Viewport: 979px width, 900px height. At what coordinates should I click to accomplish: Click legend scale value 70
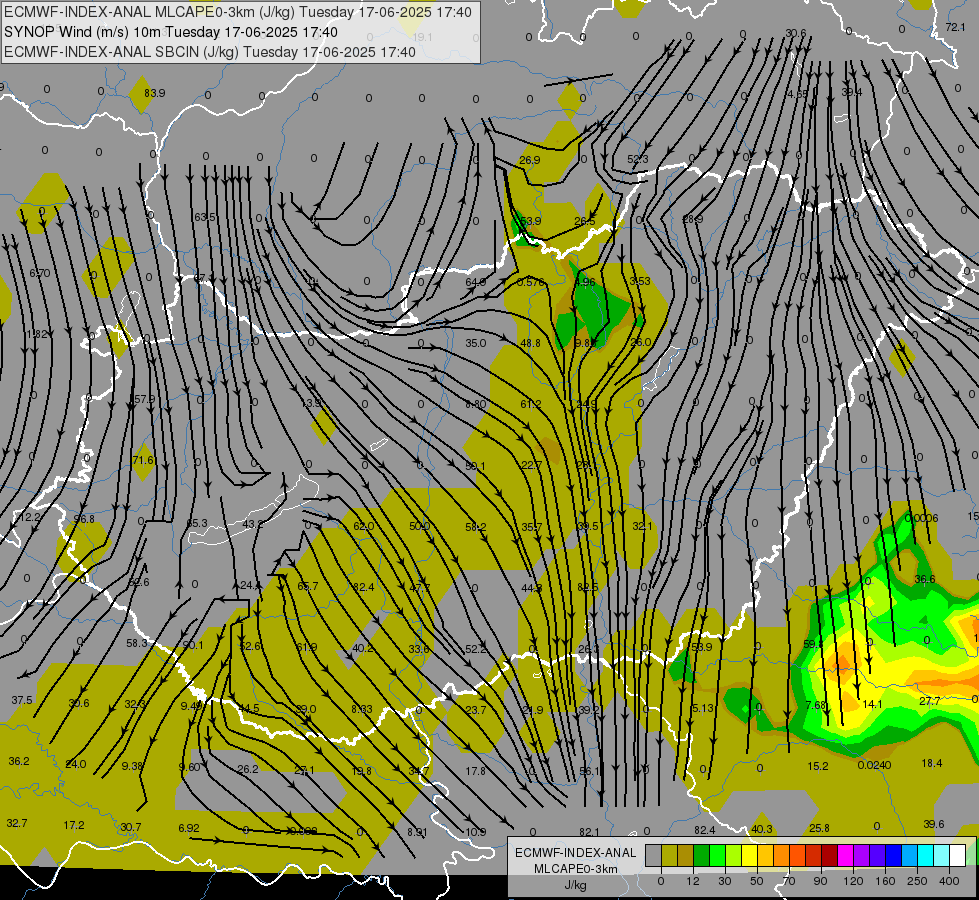789,881
